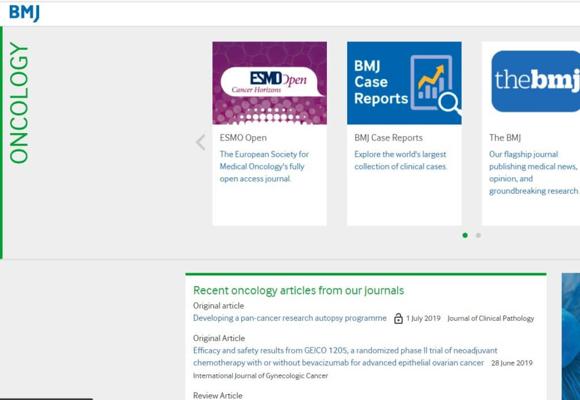The width and height of the screenshot is (580, 400).
Task: Click the 'Review Article' label
Action: 218,395
